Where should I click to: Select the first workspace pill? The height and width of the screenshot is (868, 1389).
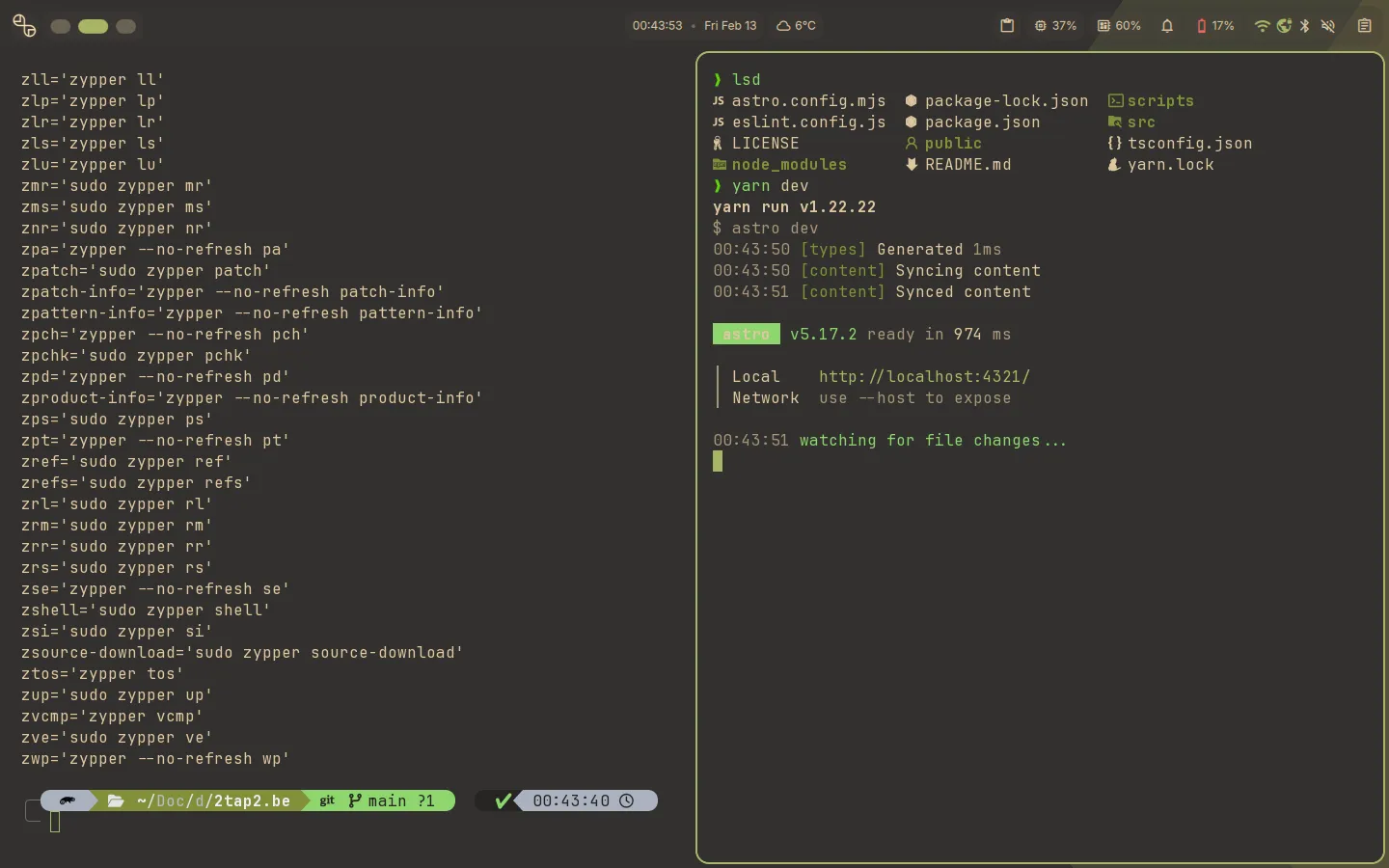[x=60, y=27]
